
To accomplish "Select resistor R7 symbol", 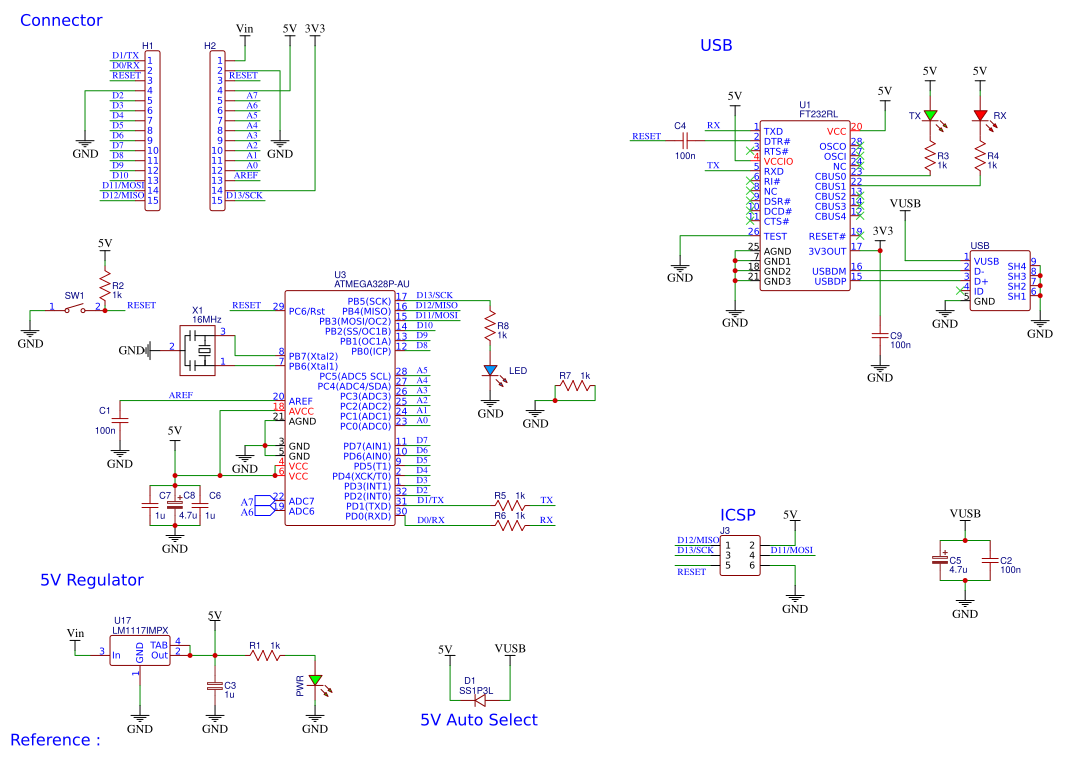I will (x=575, y=386).
